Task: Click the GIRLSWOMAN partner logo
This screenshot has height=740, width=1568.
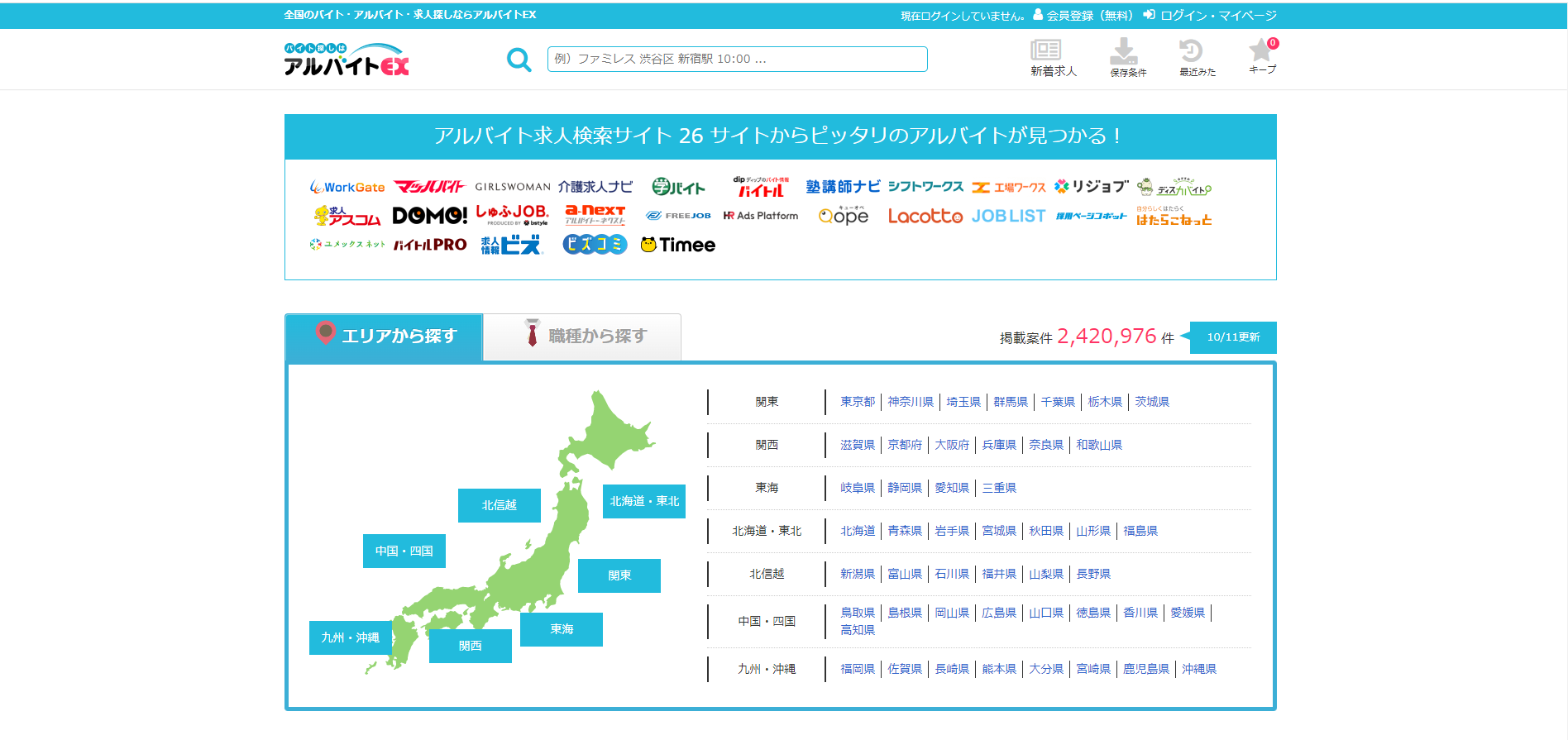Action: pos(513,187)
